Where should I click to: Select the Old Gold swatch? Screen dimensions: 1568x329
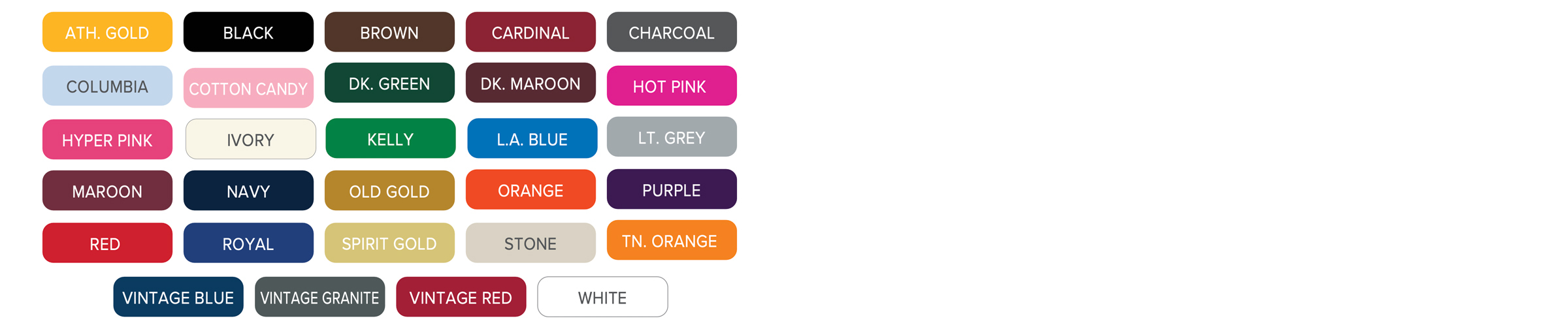click(x=389, y=191)
